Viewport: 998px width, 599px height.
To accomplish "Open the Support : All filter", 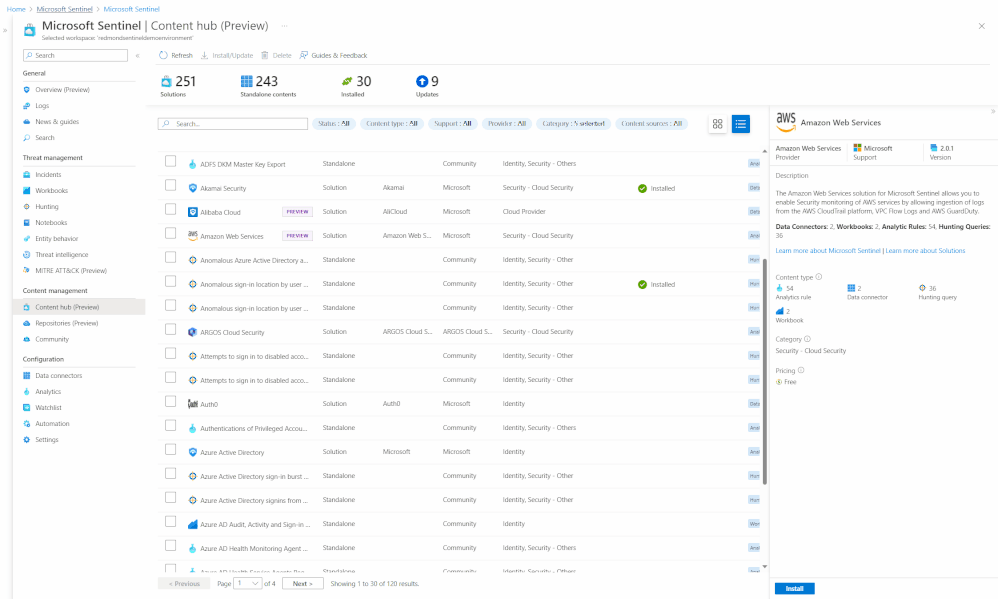I will coord(453,123).
